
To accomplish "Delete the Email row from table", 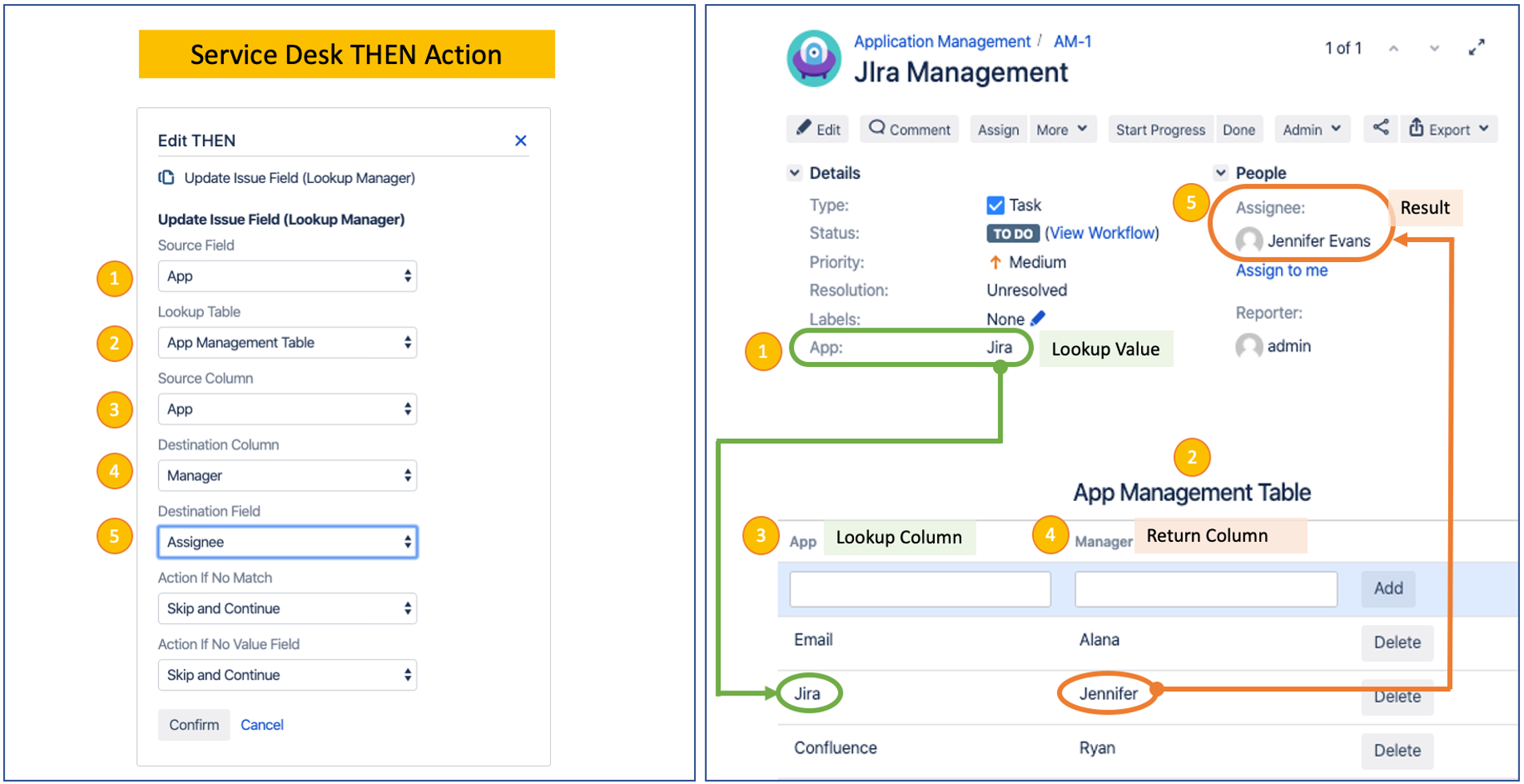I will pos(1397,643).
